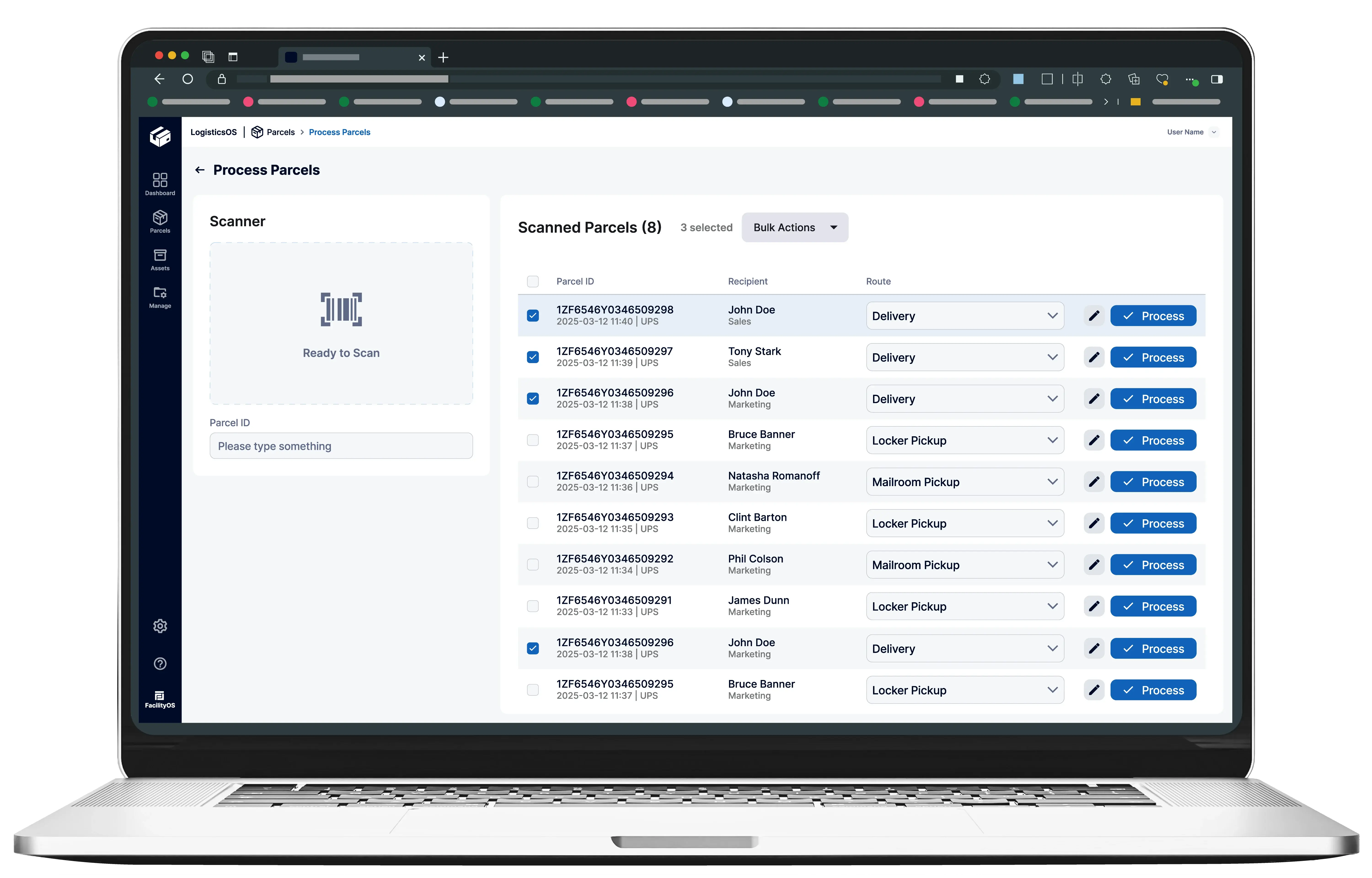Open Clint Barton's Locker Pickup dropdown
The width and height of the screenshot is (1372, 878).
tap(965, 523)
